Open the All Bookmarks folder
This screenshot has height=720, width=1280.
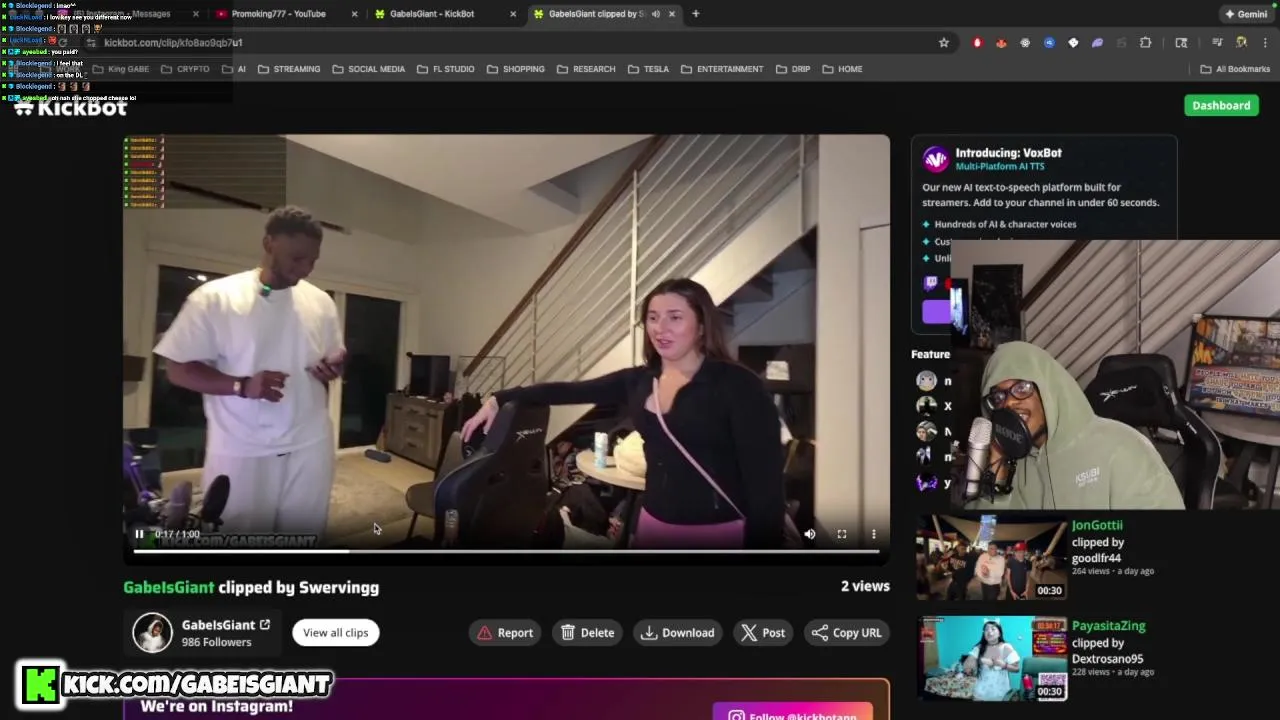click(x=1235, y=69)
